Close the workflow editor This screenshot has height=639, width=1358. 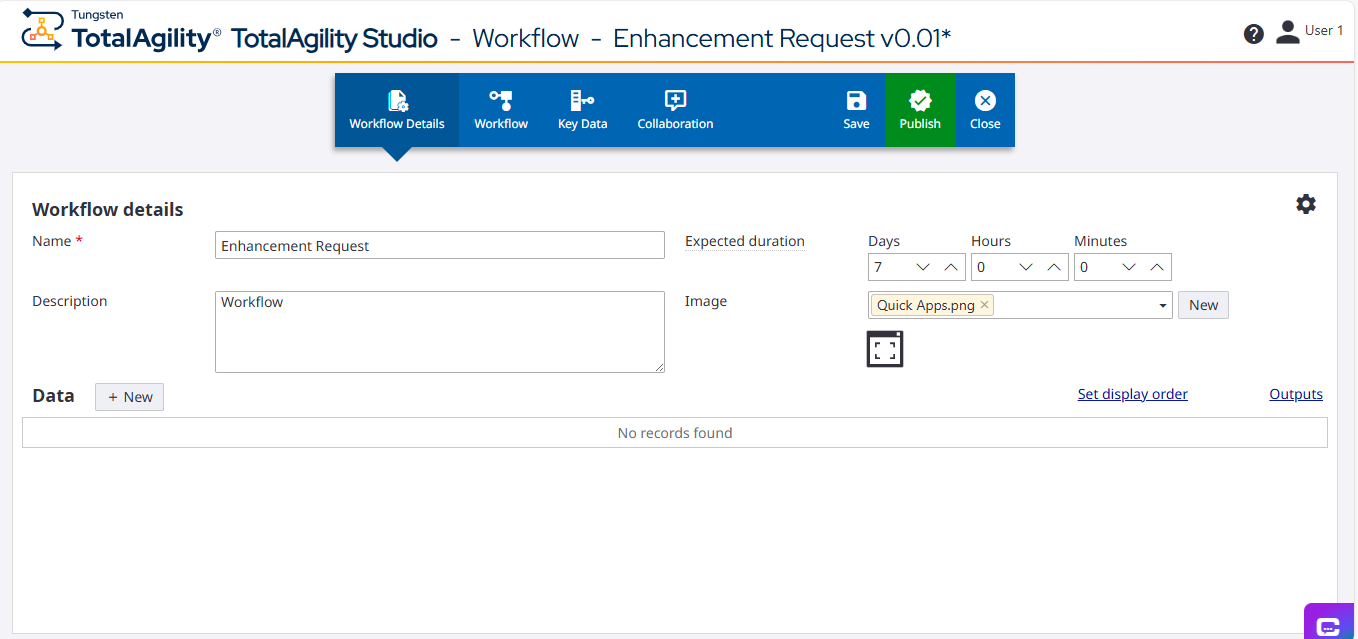(x=985, y=110)
